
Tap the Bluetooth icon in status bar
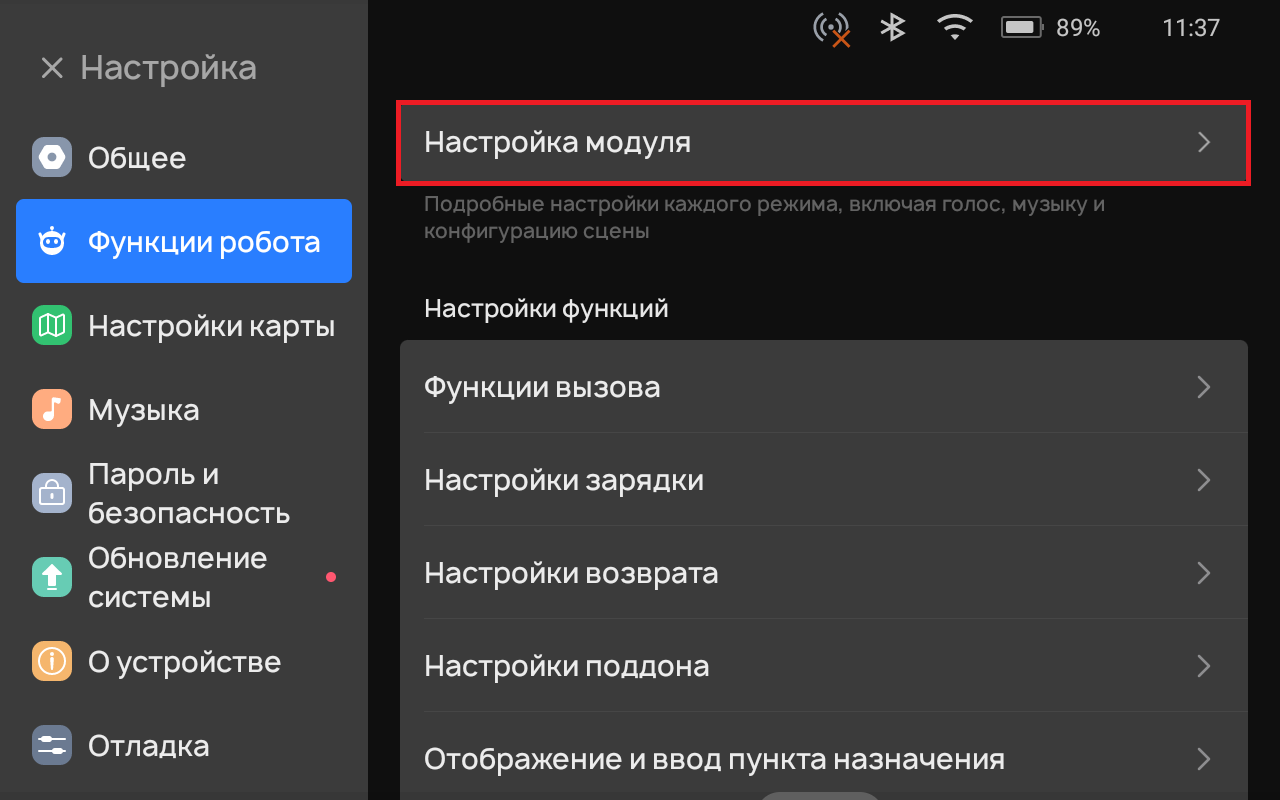coord(892,28)
